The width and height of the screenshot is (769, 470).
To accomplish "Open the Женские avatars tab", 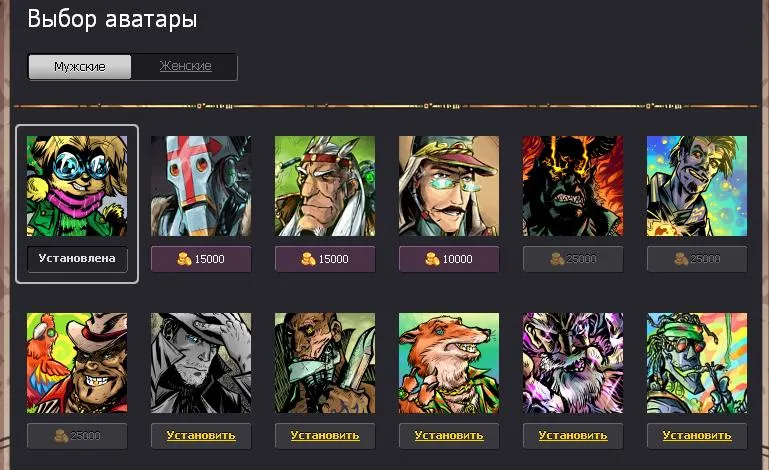I will (x=185, y=66).
